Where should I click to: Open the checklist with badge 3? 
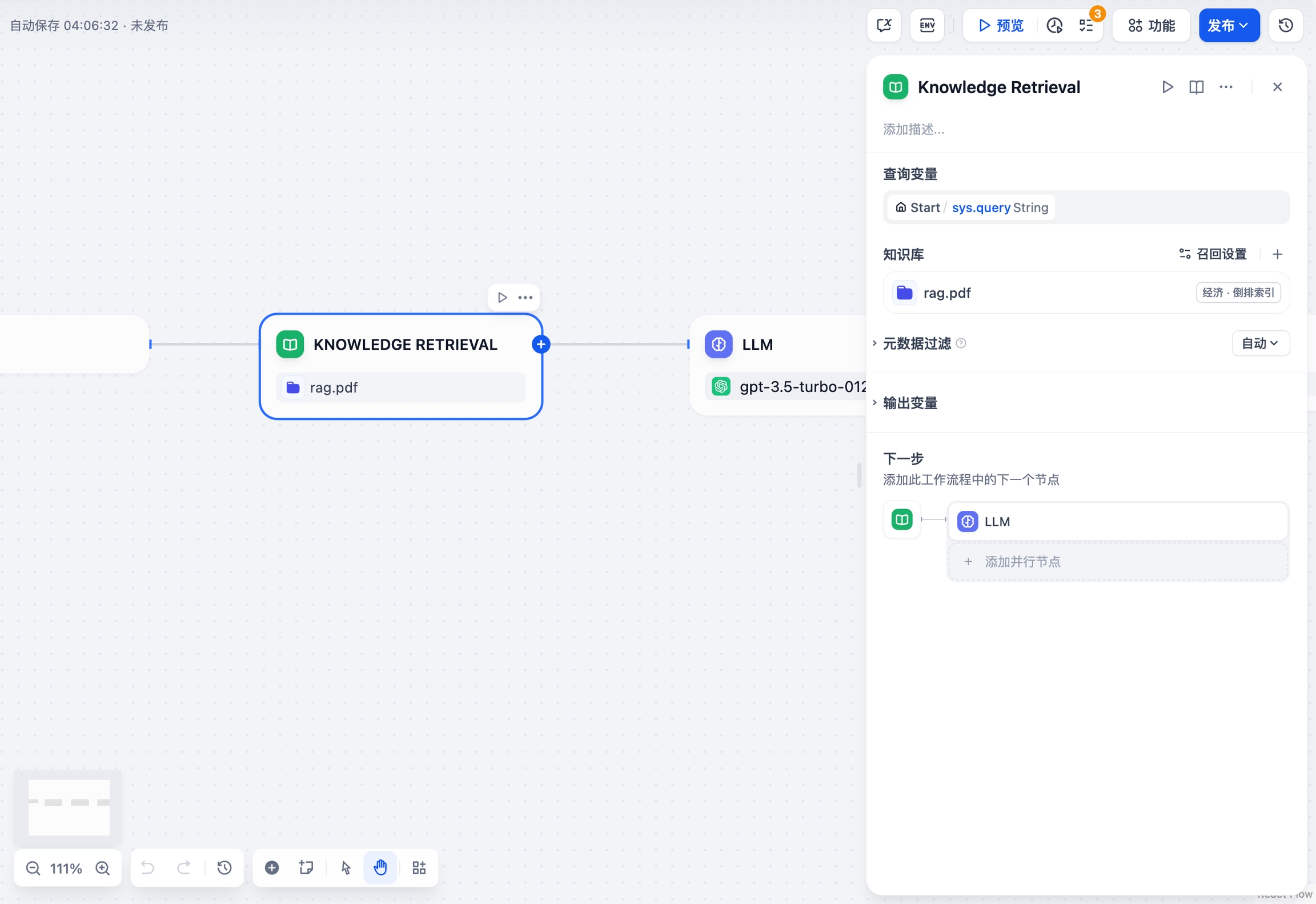point(1086,25)
